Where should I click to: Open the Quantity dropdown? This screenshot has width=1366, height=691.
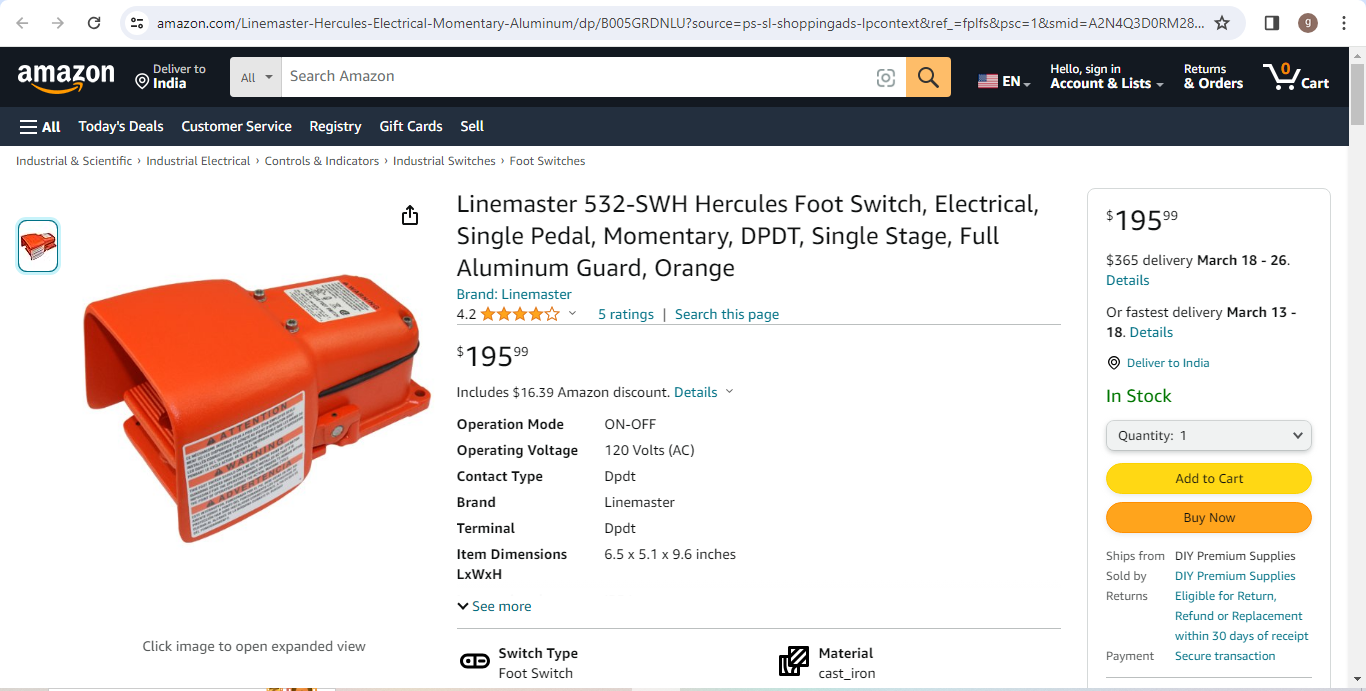pyautogui.click(x=1208, y=436)
